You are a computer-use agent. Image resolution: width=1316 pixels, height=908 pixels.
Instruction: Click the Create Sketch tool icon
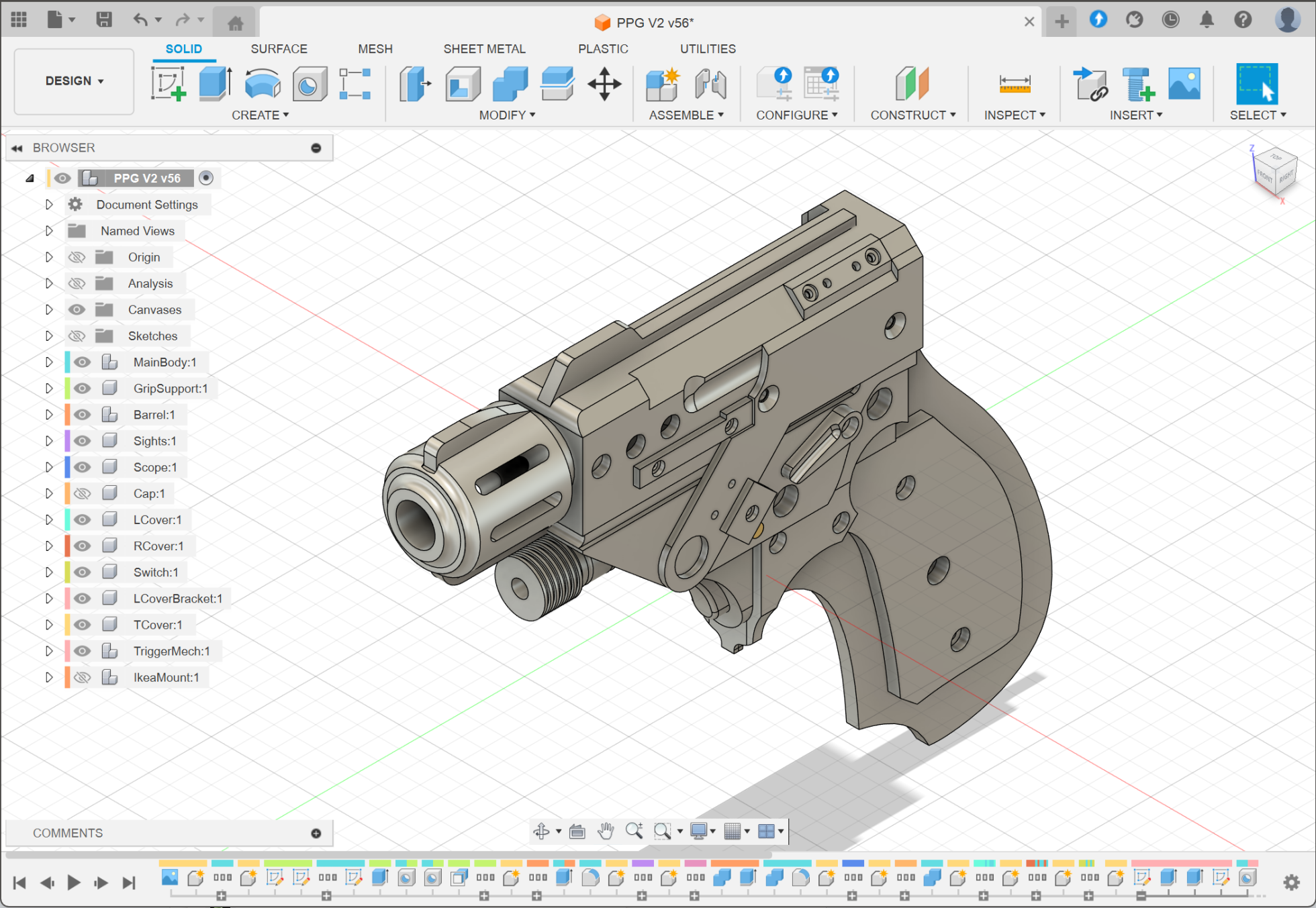point(168,84)
